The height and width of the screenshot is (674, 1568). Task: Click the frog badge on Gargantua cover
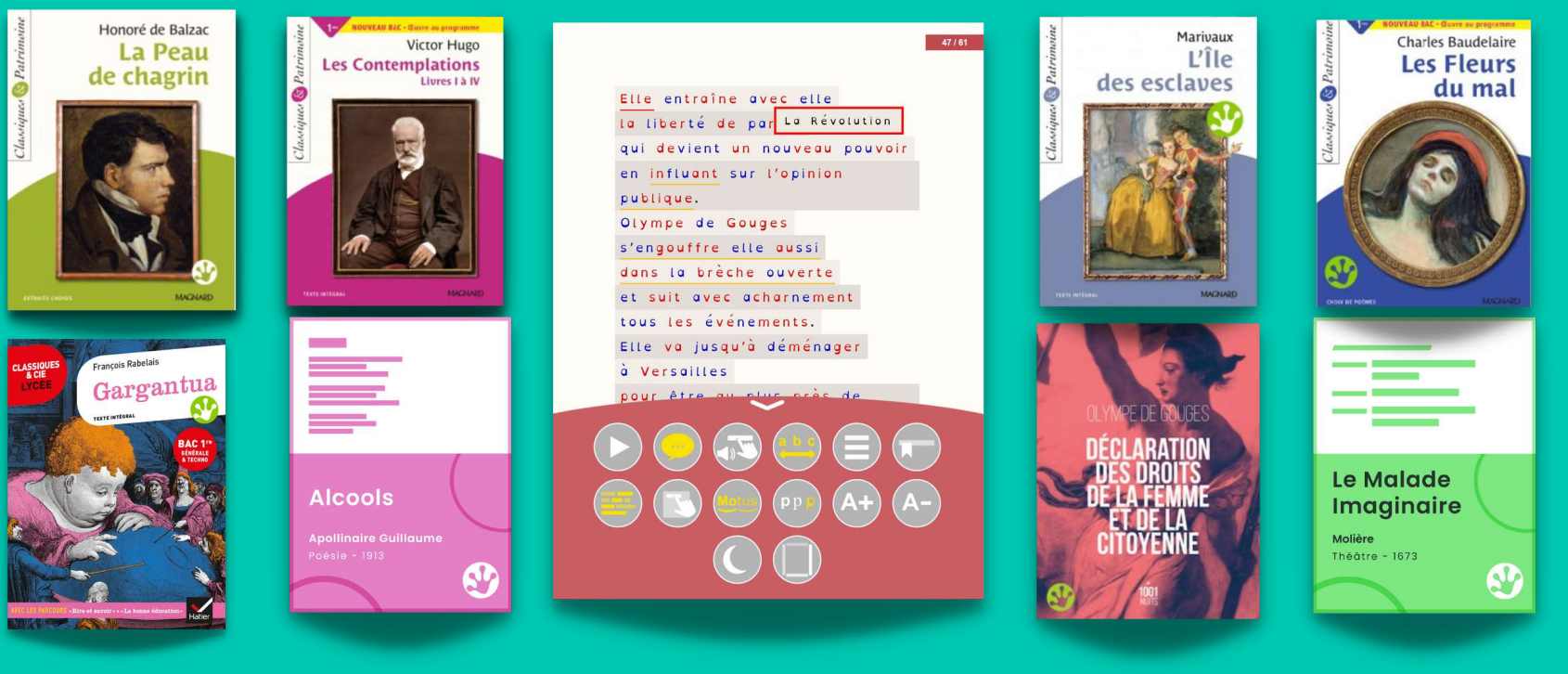pos(204,408)
